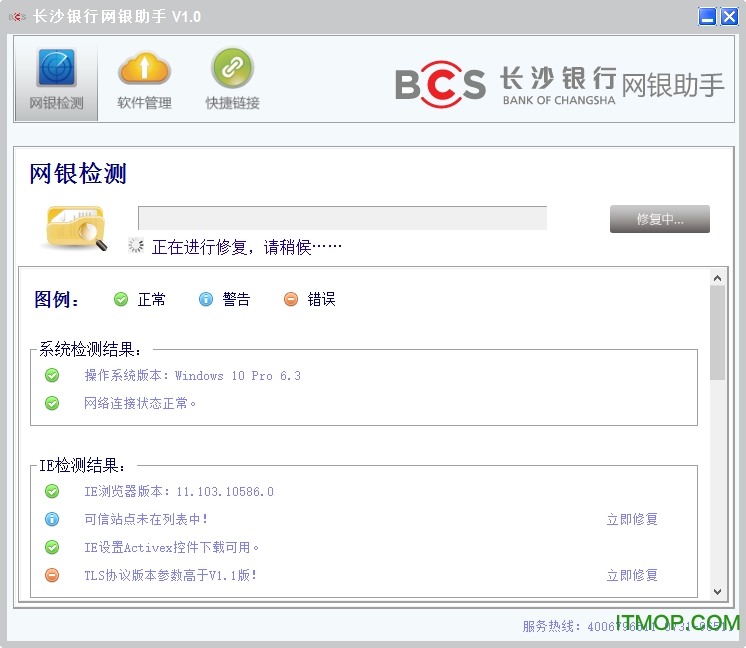Select text 网络连接状态正常。
746x648 pixels.
point(140,403)
